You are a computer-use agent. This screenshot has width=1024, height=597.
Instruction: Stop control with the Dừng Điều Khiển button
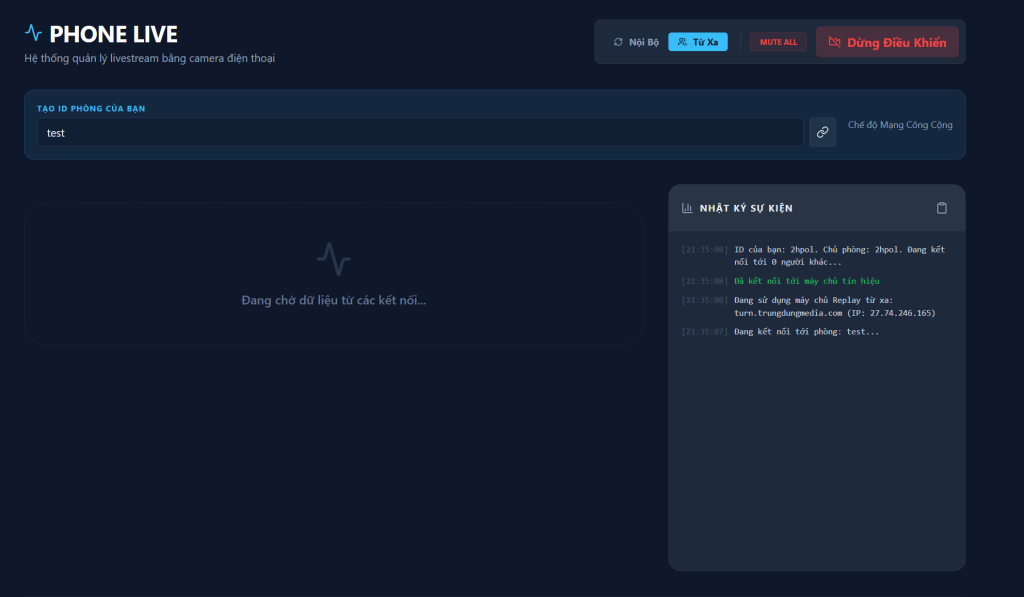pyautogui.click(x=887, y=42)
